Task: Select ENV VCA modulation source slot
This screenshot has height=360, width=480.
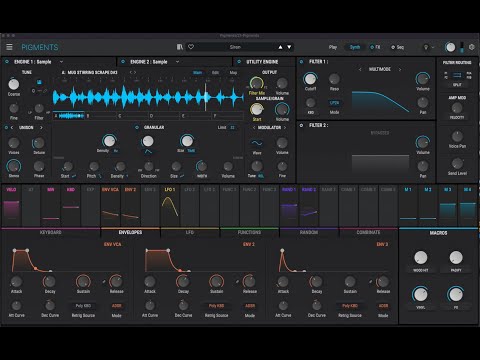Action: (110, 206)
